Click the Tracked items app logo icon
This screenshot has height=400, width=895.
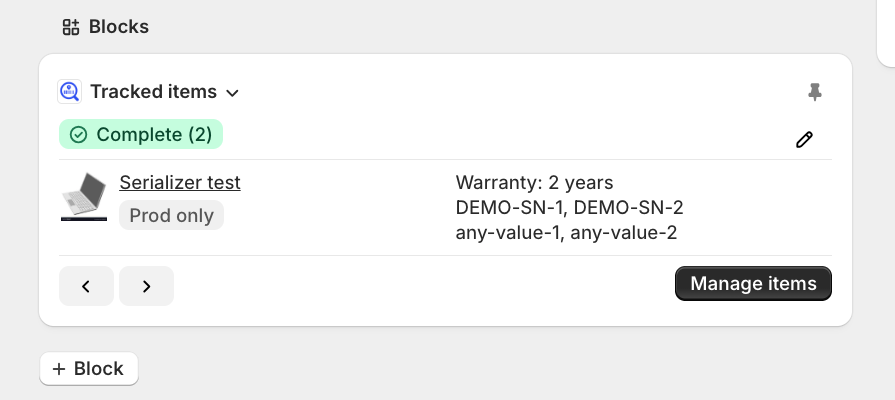tap(70, 92)
